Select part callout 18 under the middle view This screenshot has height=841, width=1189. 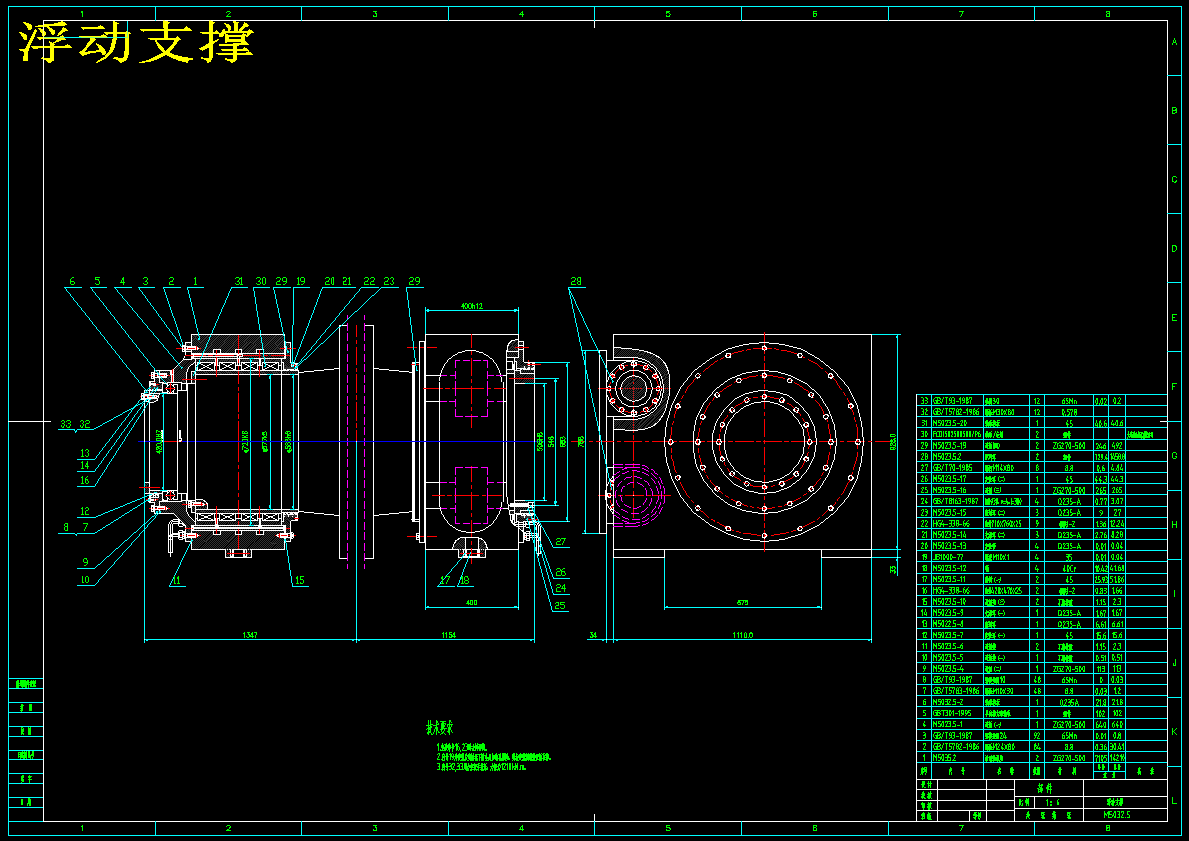click(x=464, y=581)
